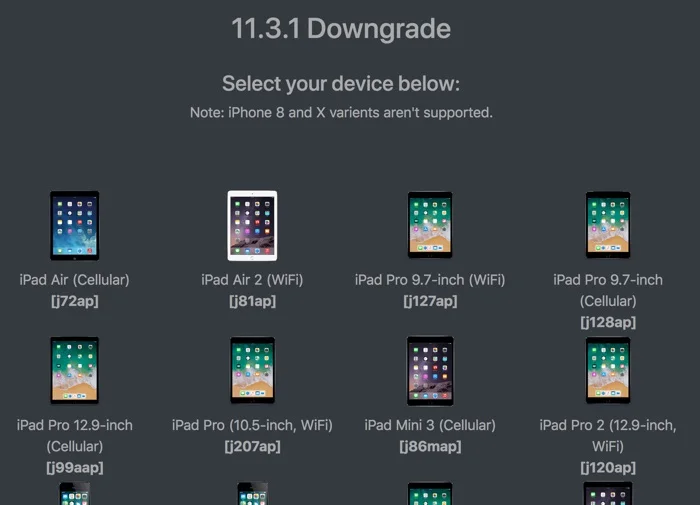Click the [j99aap] model identifier
This screenshot has width=700, height=505.
coord(75,467)
